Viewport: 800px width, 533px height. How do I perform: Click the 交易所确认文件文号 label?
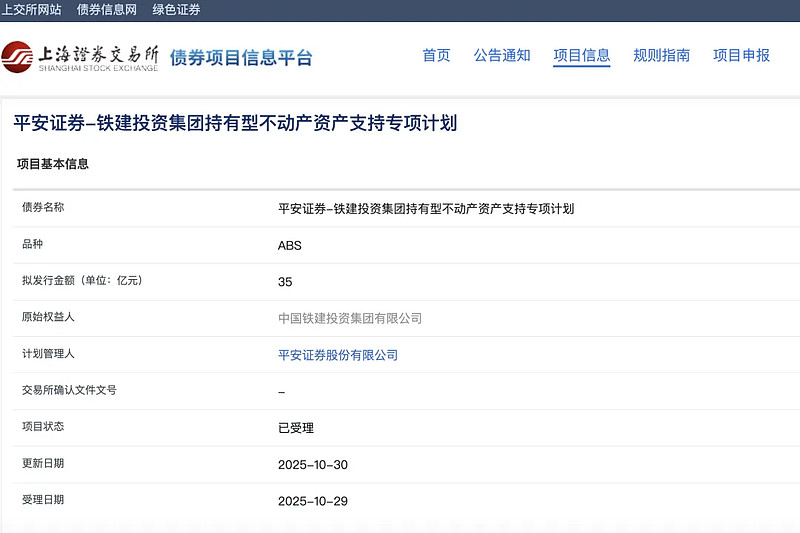(x=69, y=390)
